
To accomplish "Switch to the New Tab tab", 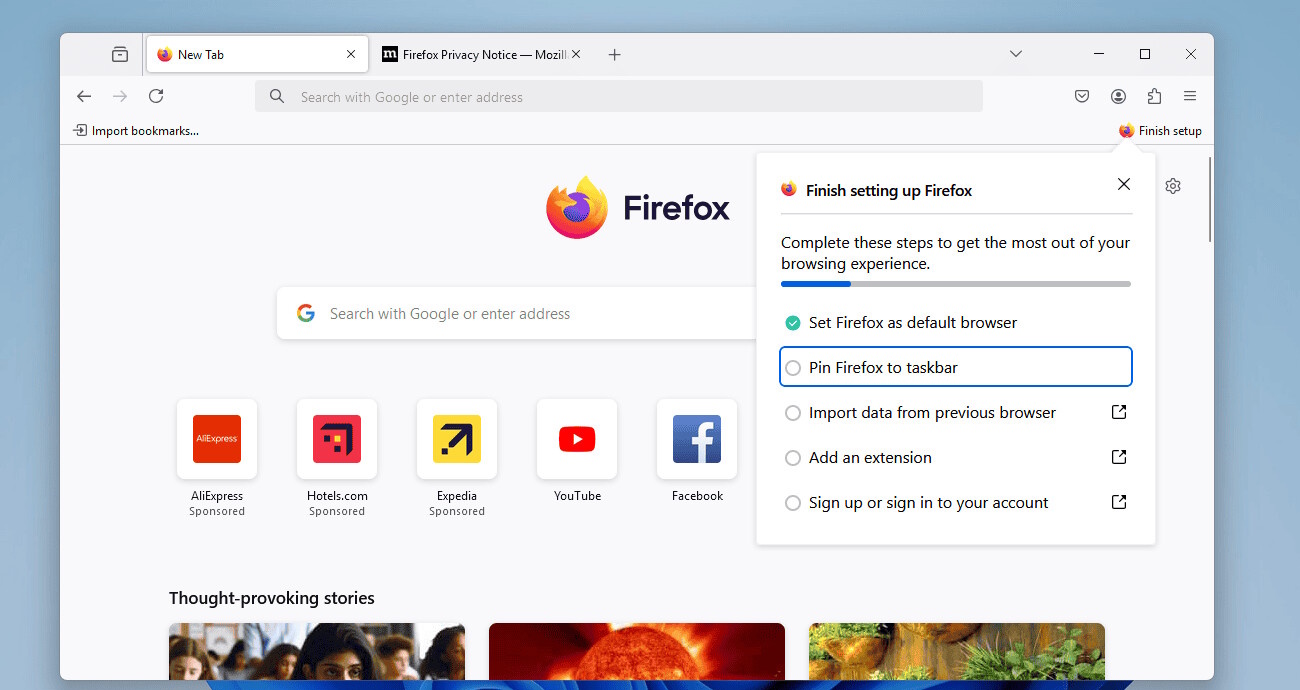I will click(x=256, y=55).
